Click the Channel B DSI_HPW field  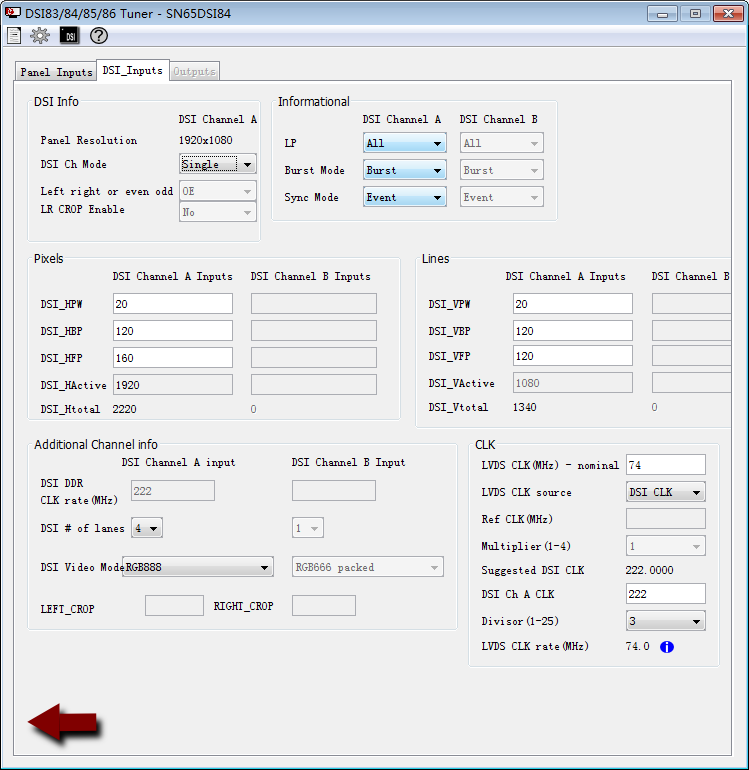(314, 304)
